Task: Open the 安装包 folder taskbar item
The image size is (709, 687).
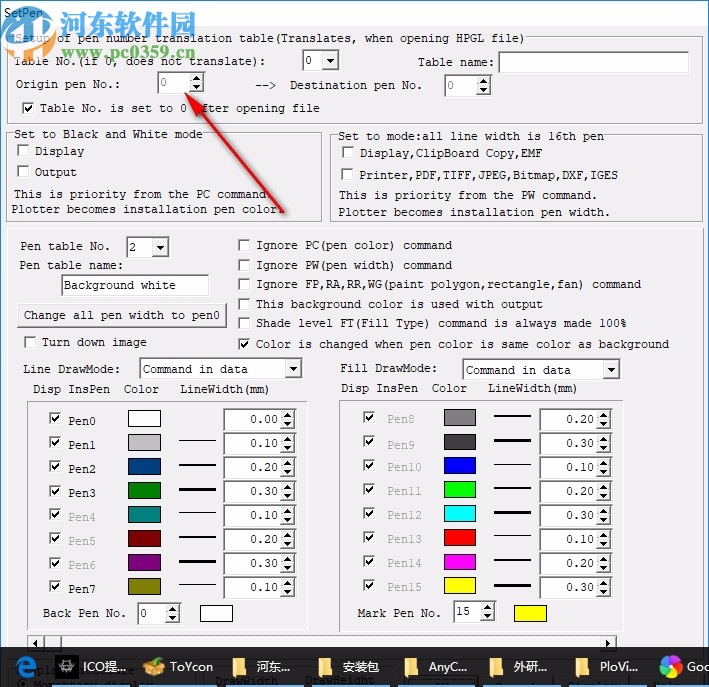Action: click(348, 667)
